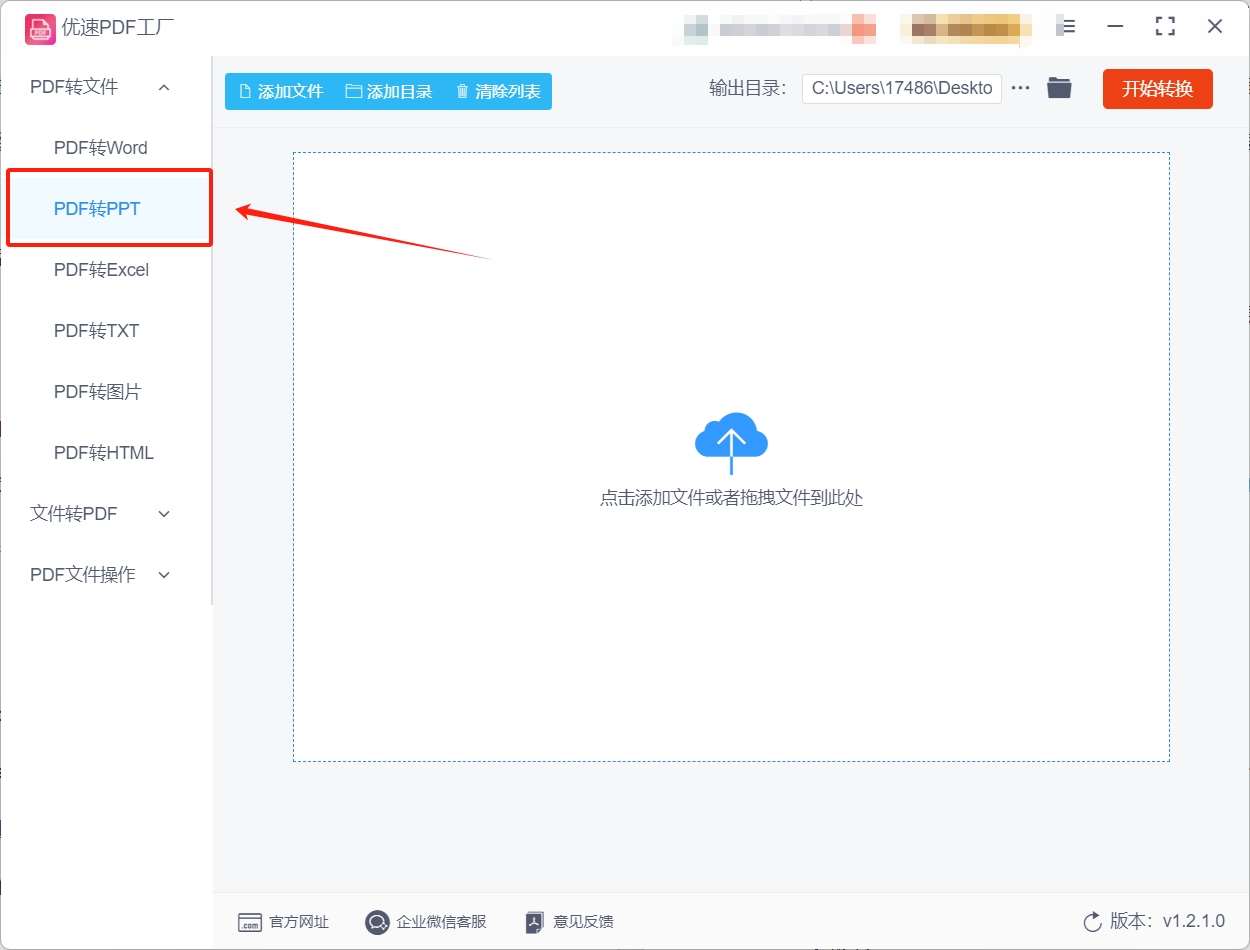Open the hamburger menu near window controls
Viewport: 1250px width, 950px height.
pos(1066,27)
